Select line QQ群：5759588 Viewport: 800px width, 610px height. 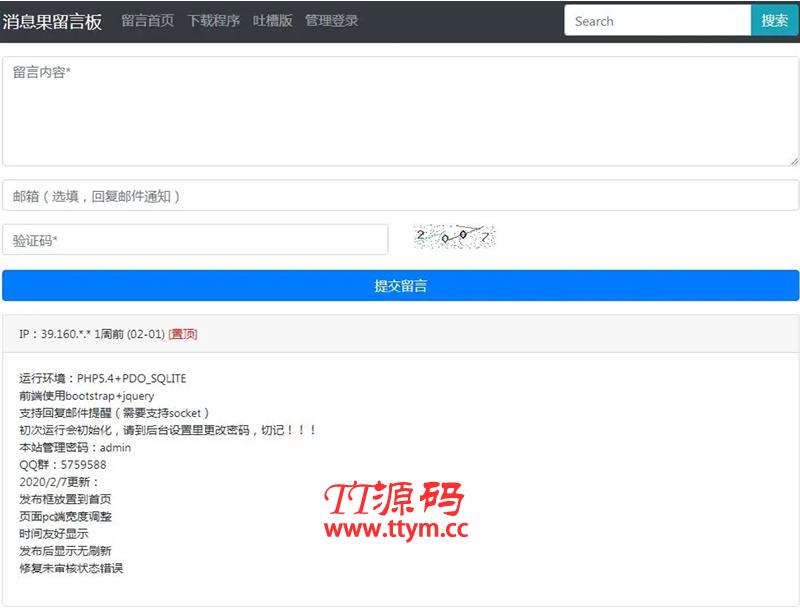[63, 465]
